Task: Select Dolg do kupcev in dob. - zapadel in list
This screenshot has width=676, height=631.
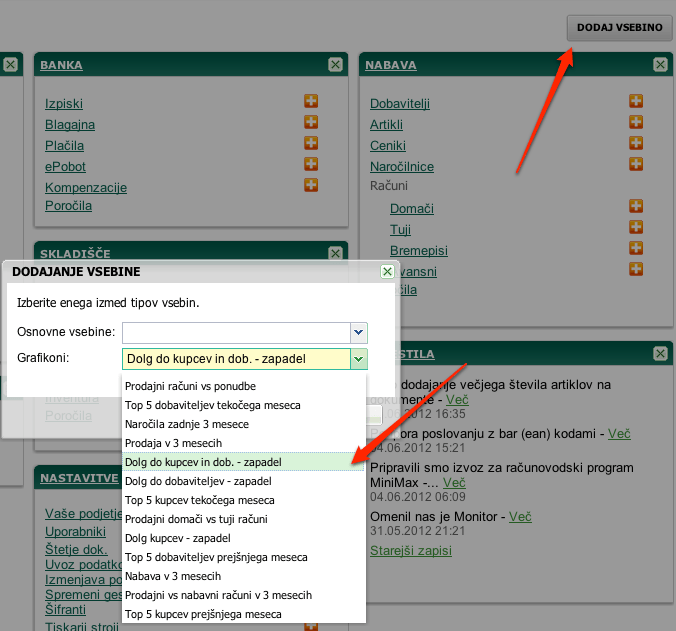Action: click(244, 462)
